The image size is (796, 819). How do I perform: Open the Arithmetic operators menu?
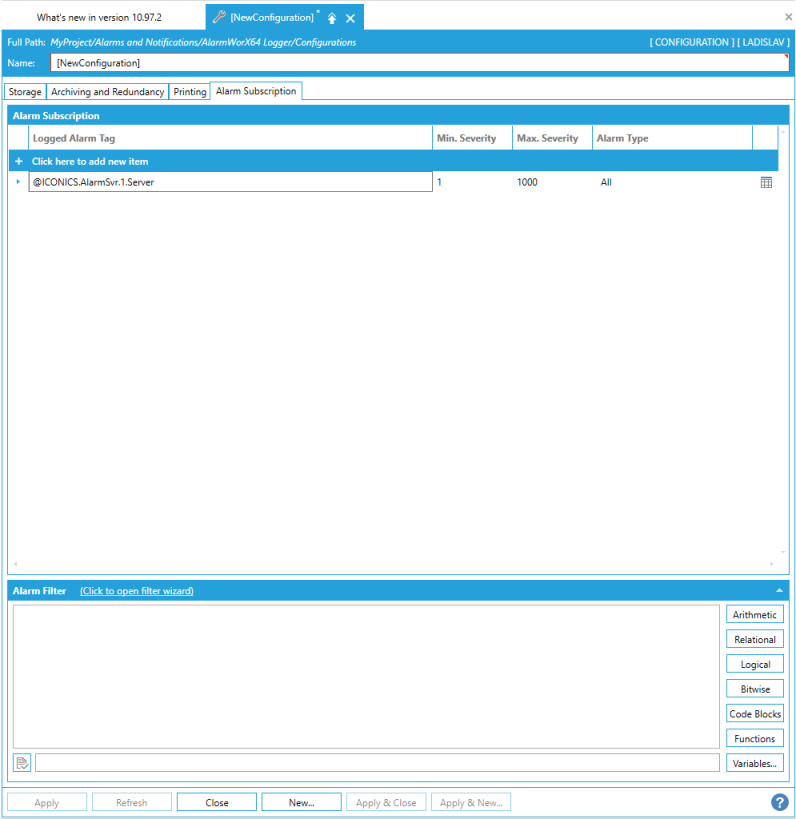tap(754, 615)
